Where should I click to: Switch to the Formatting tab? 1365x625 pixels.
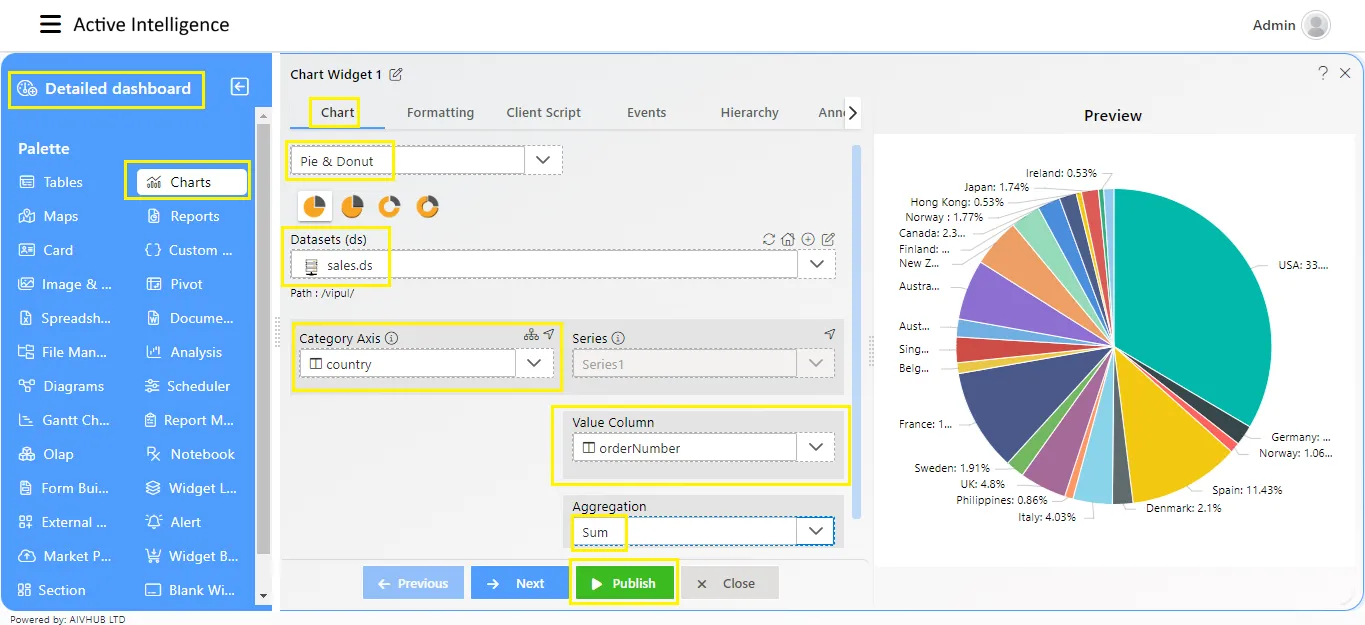click(x=440, y=112)
